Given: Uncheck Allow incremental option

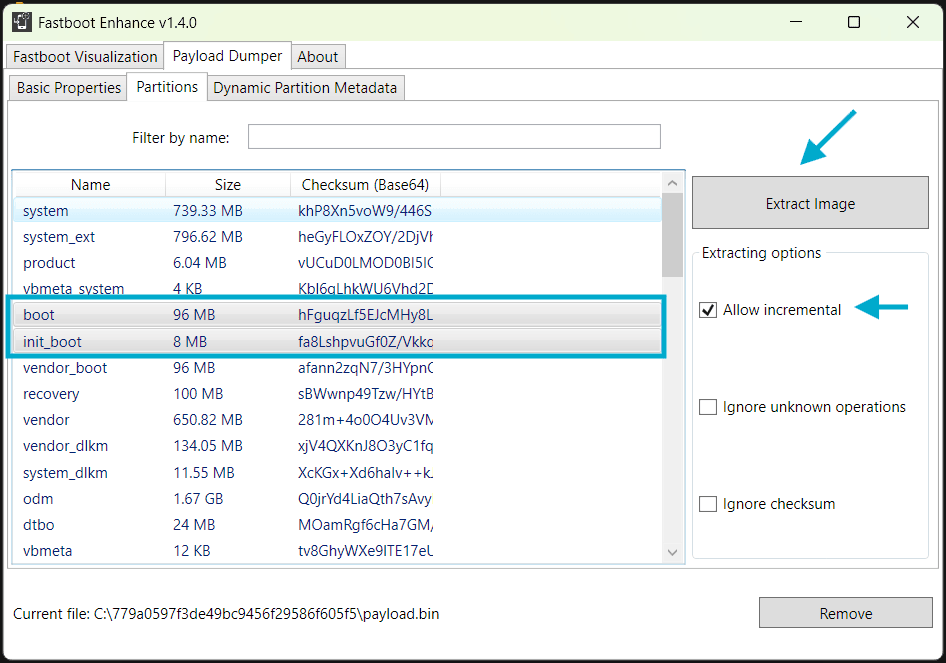Looking at the screenshot, I should click(x=708, y=310).
